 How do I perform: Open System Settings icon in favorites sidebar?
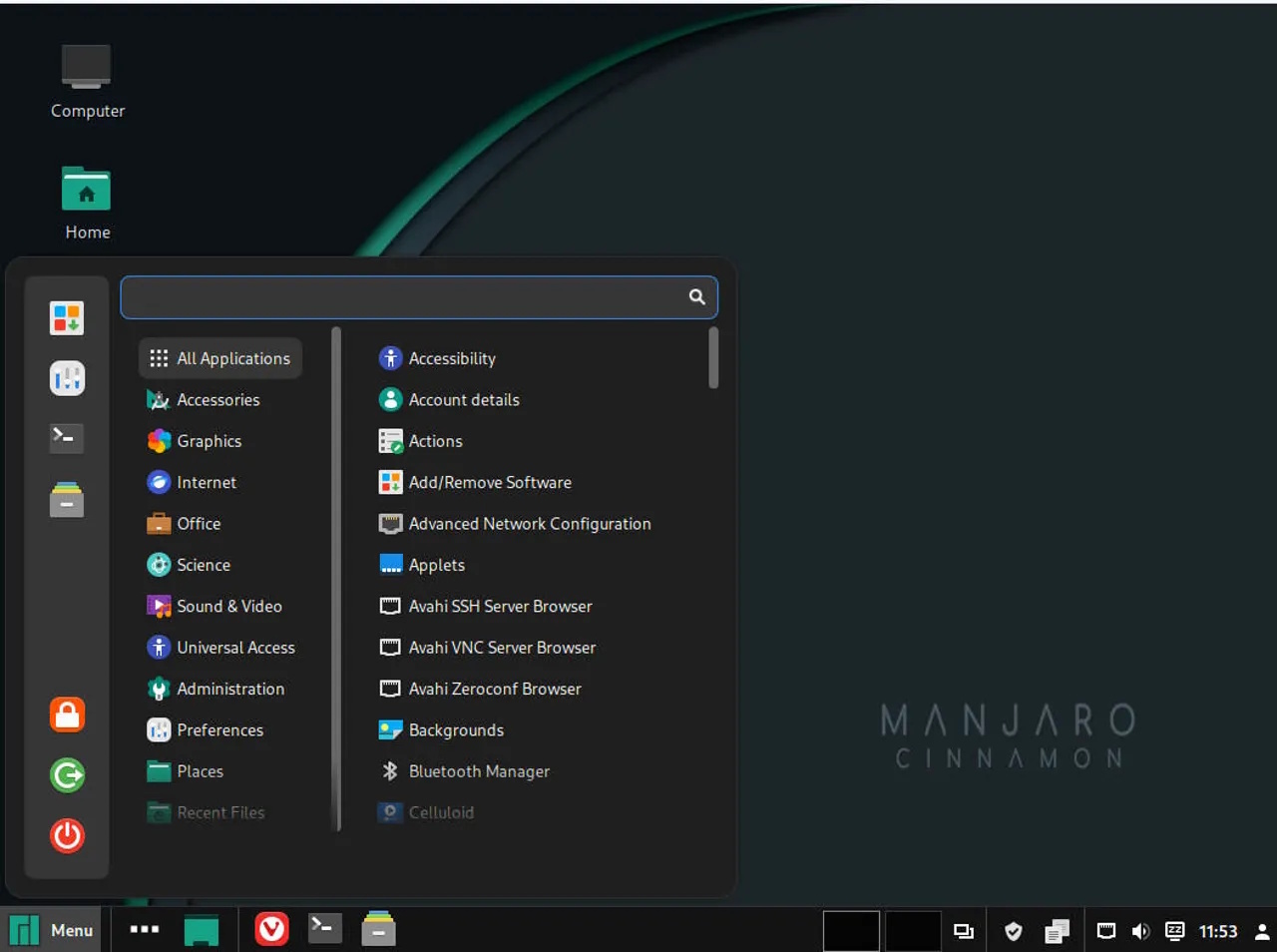tap(67, 378)
